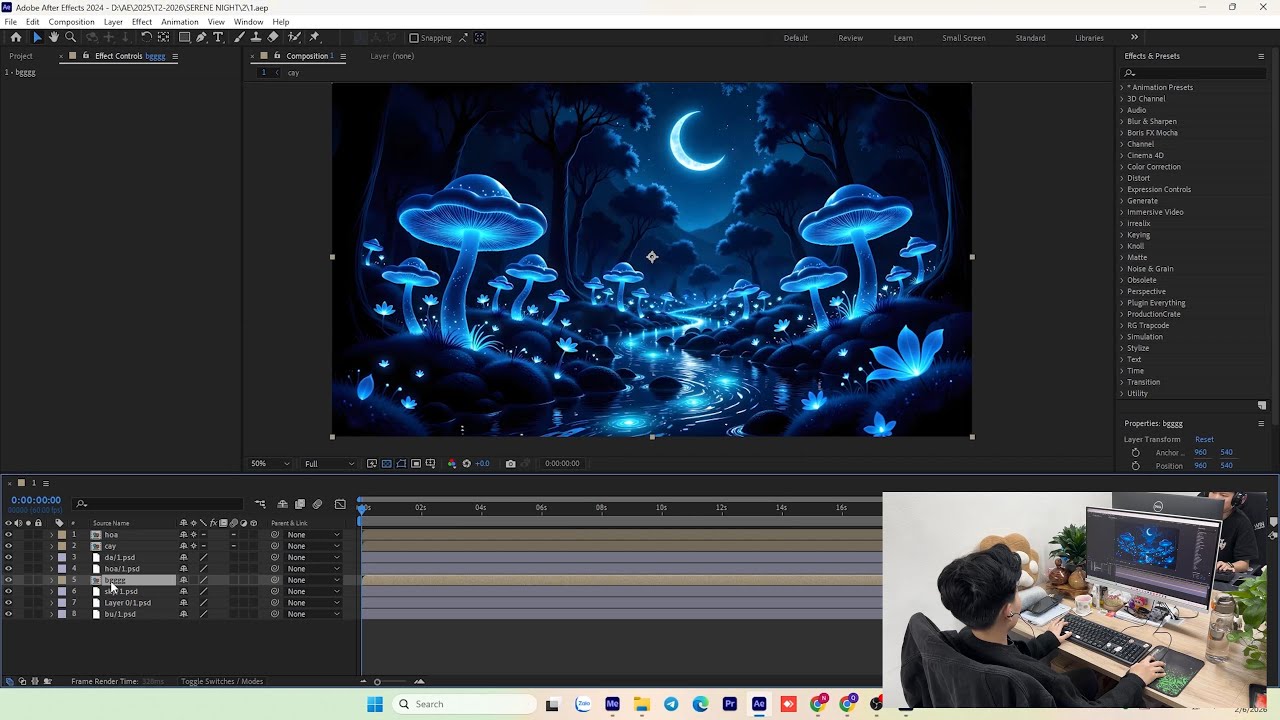The image size is (1280, 720).
Task: Open Media Encoder icon in the taskbar
Action: (612, 704)
